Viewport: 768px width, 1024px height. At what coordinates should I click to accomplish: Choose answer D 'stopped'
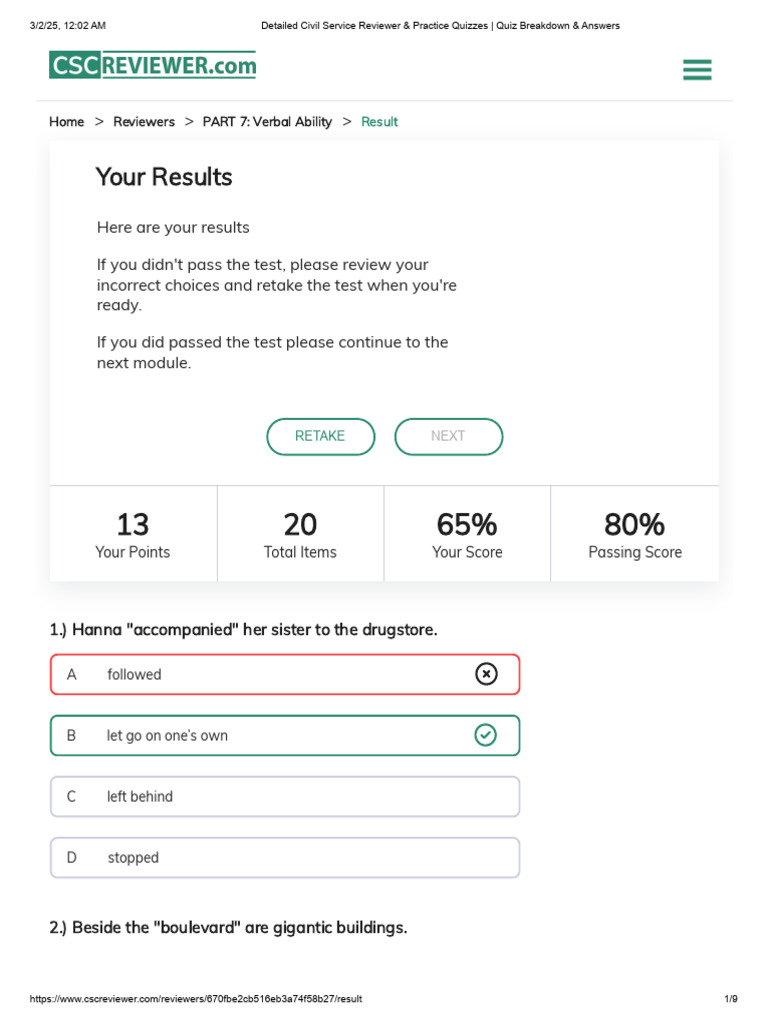pos(285,858)
